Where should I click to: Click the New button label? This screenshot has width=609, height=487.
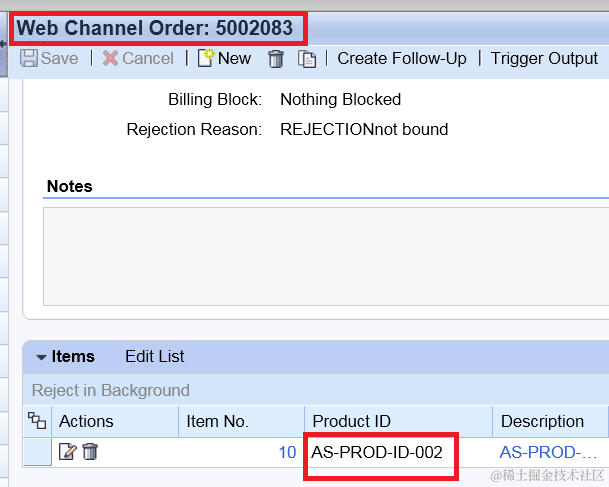click(x=234, y=58)
